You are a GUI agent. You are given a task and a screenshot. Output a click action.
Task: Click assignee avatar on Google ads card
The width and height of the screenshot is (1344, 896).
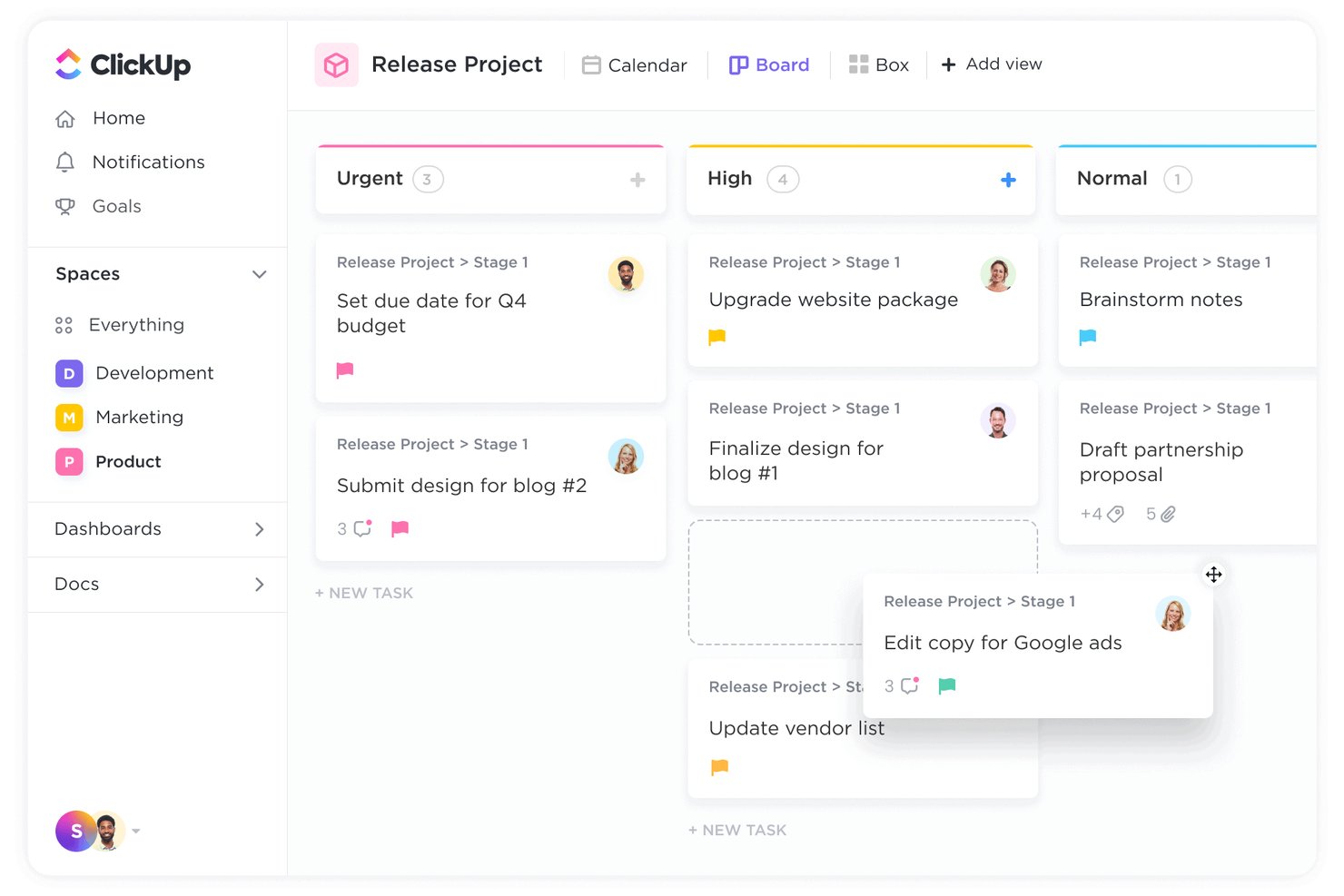(x=1173, y=615)
